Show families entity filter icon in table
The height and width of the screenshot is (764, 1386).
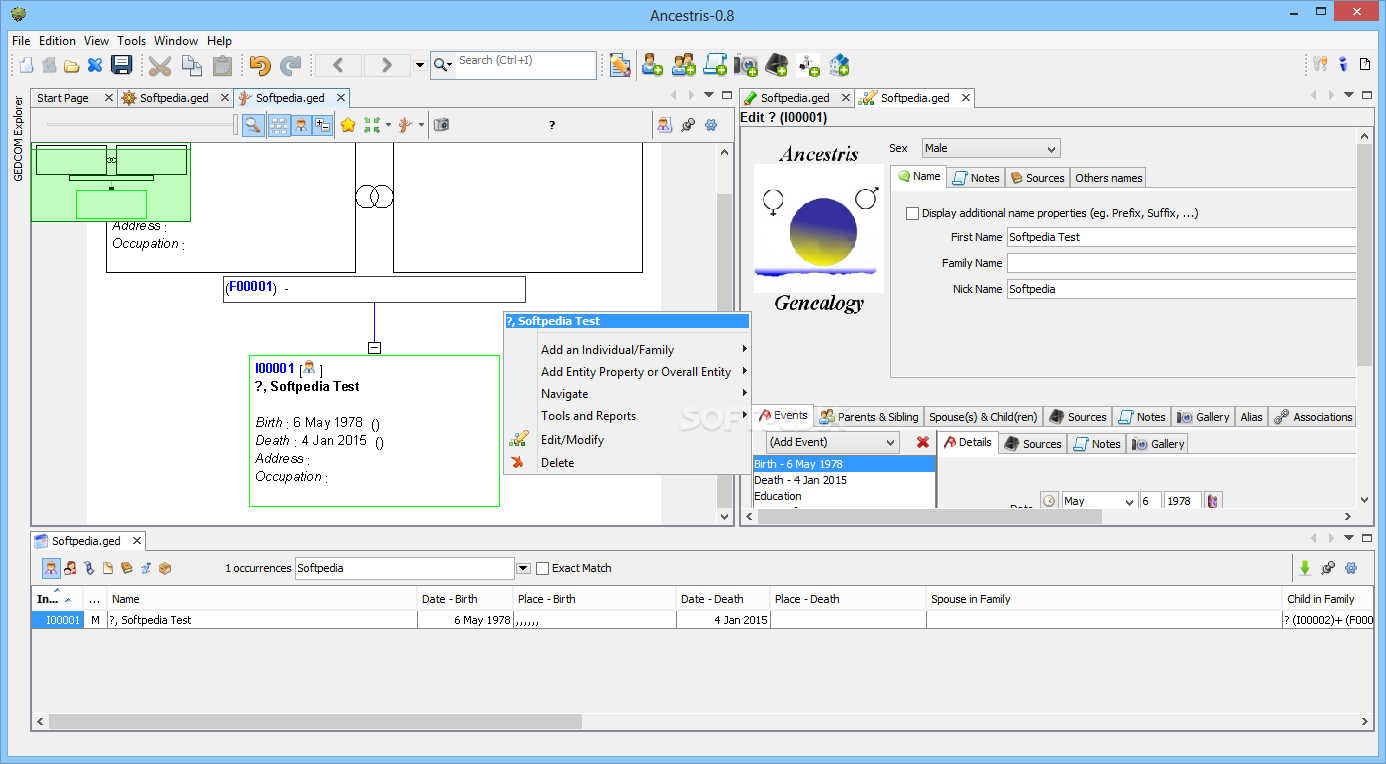point(70,568)
